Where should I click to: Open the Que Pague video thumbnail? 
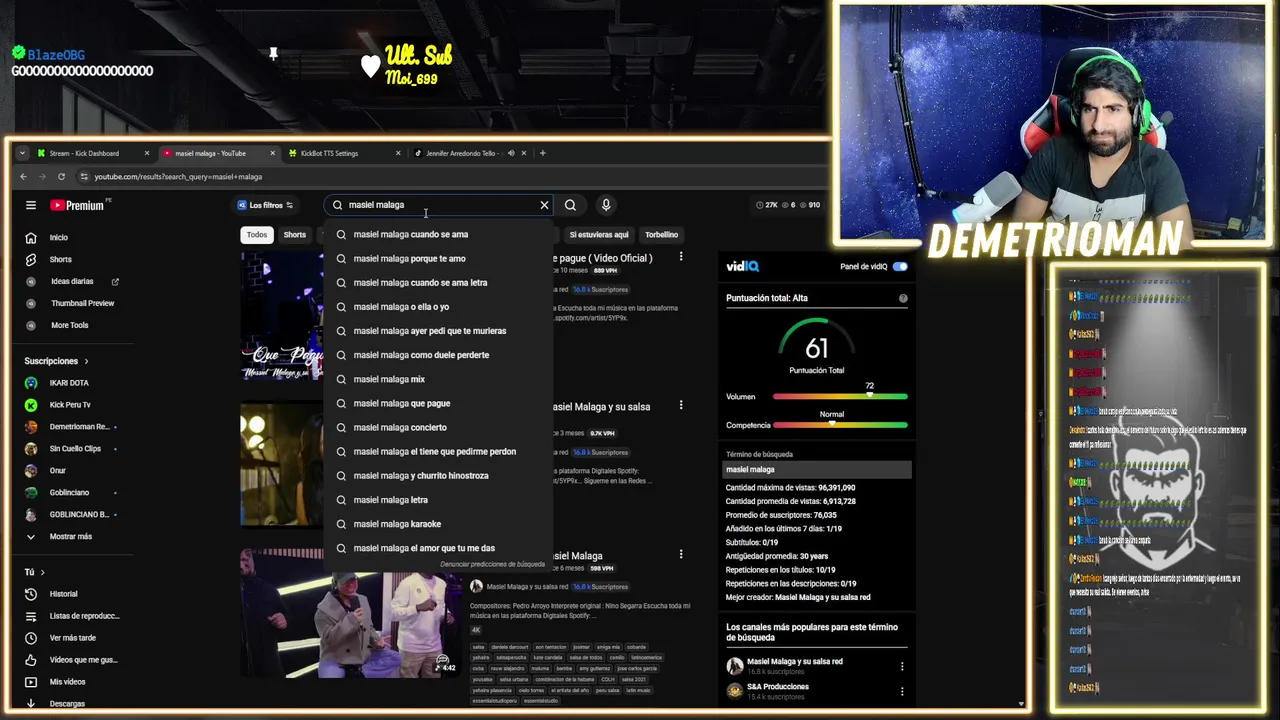282,316
